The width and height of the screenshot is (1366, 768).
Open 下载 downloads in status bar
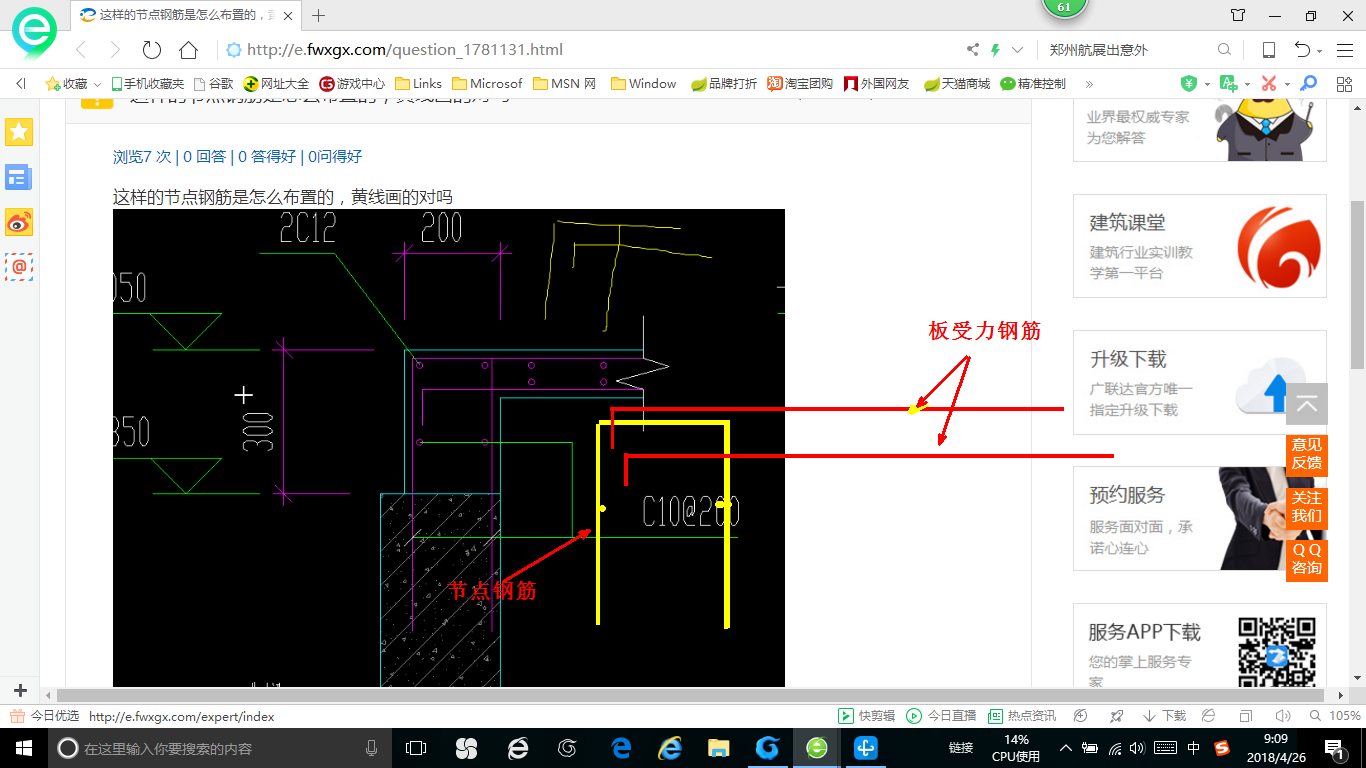click(x=1164, y=716)
